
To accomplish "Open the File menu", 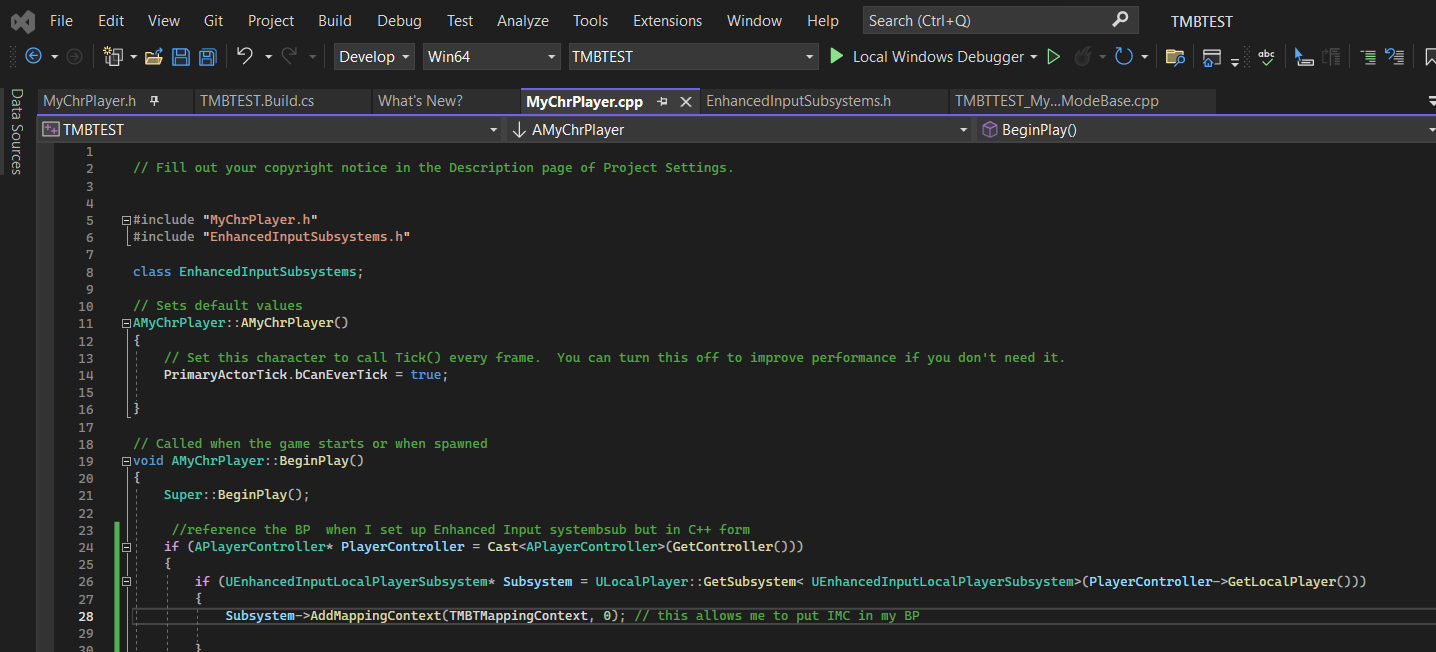I will click(61, 20).
